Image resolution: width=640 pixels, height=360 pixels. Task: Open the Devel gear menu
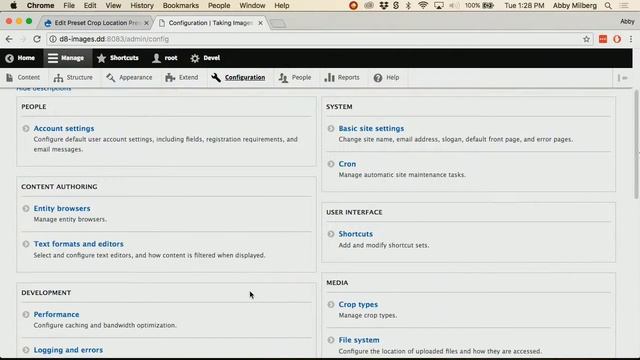[205, 58]
